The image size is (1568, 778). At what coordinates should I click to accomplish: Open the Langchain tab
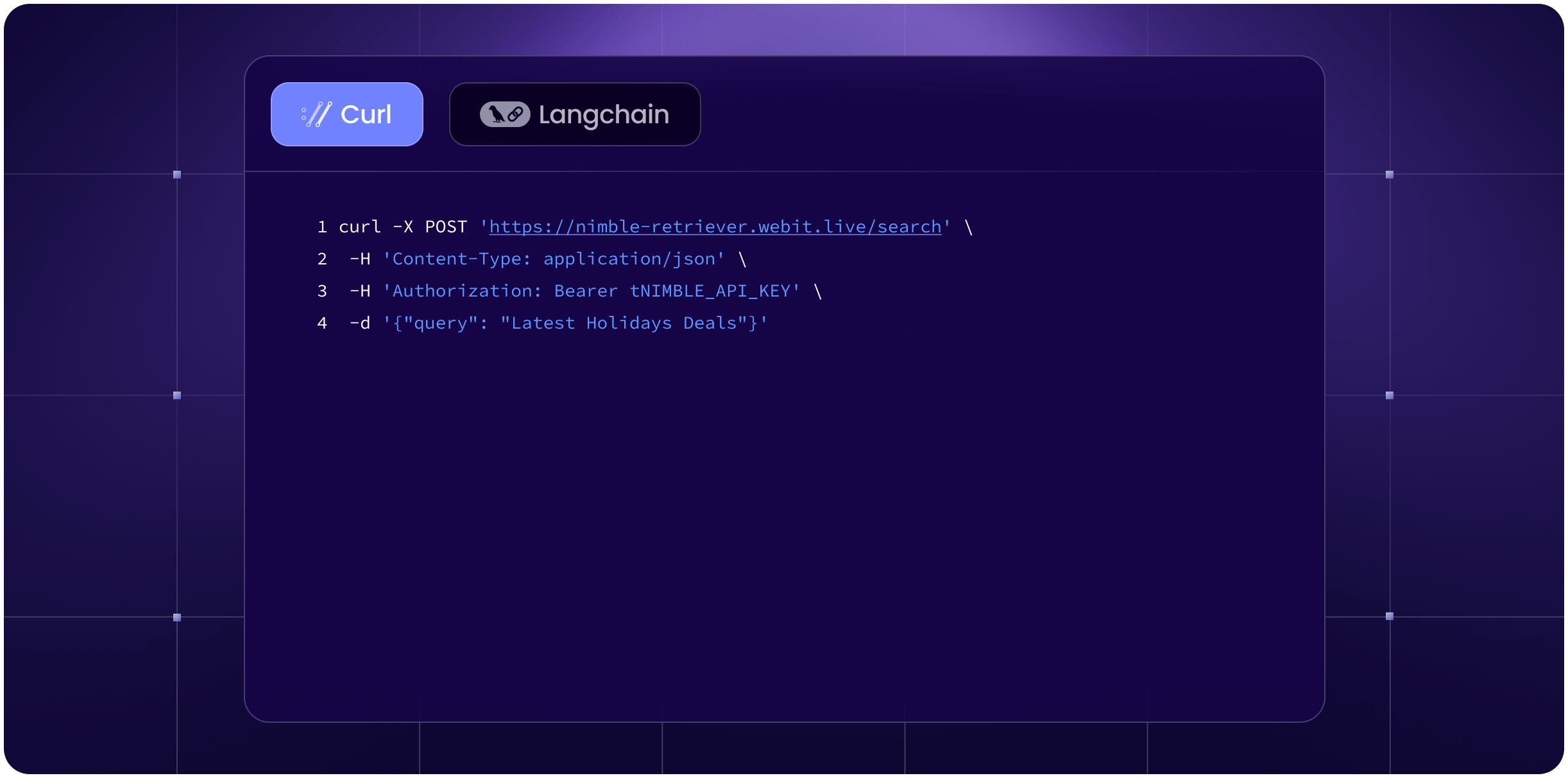[574, 114]
